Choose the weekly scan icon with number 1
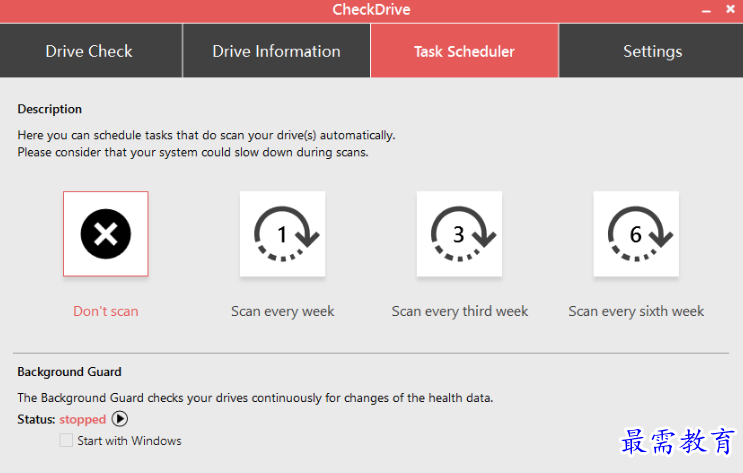743x473 pixels. [x=282, y=234]
